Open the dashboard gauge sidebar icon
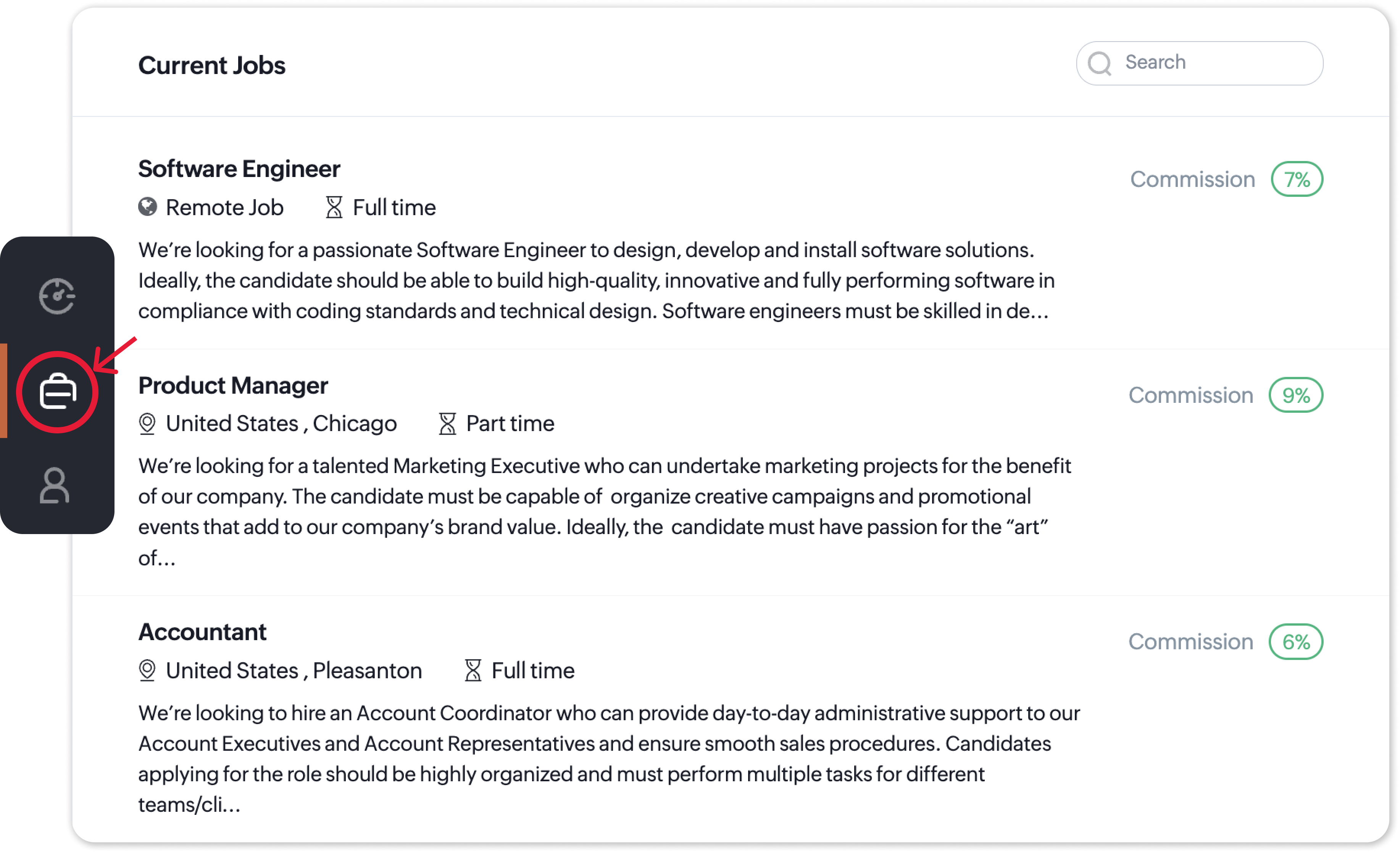This screenshot has height=853, width=1400. tap(57, 296)
